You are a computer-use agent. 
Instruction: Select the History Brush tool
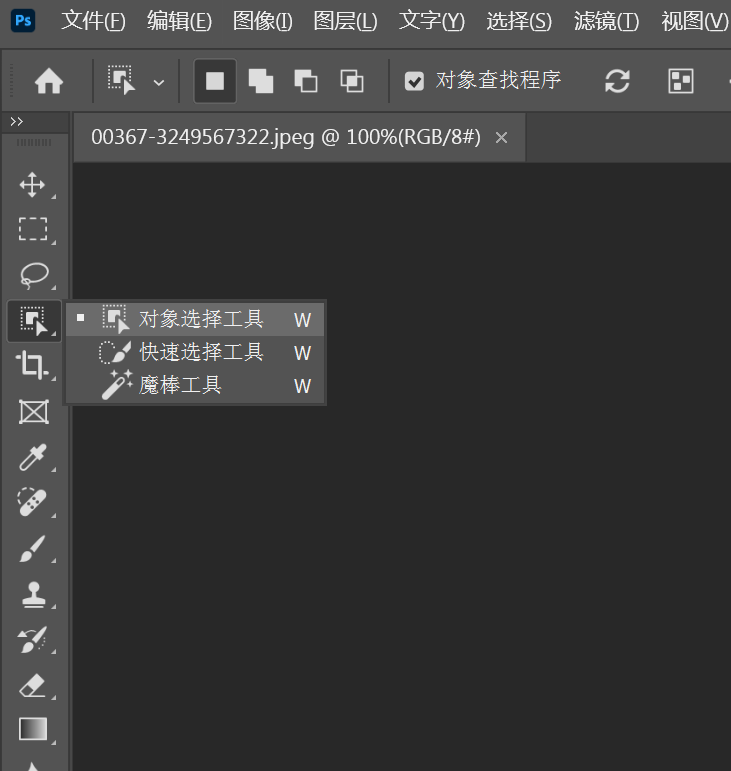[x=33, y=639]
